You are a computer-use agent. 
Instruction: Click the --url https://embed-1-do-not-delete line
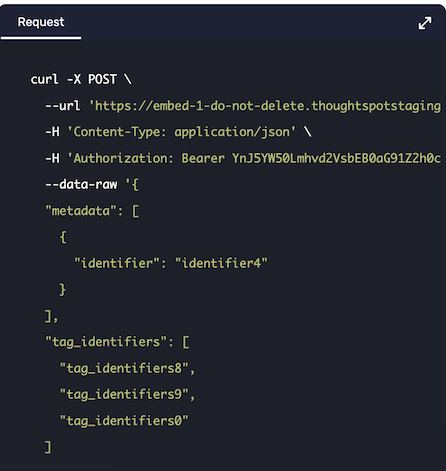(x=243, y=106)
